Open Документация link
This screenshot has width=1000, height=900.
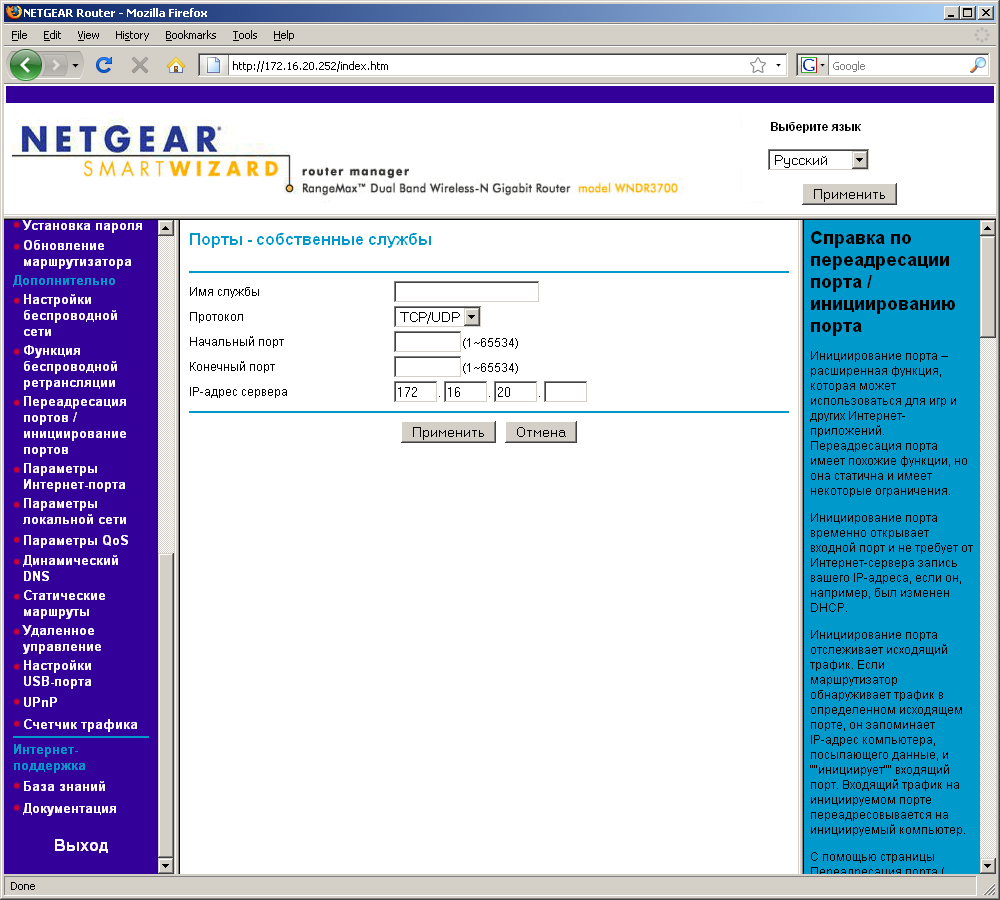pyautogui.click(x=70, y=808)
